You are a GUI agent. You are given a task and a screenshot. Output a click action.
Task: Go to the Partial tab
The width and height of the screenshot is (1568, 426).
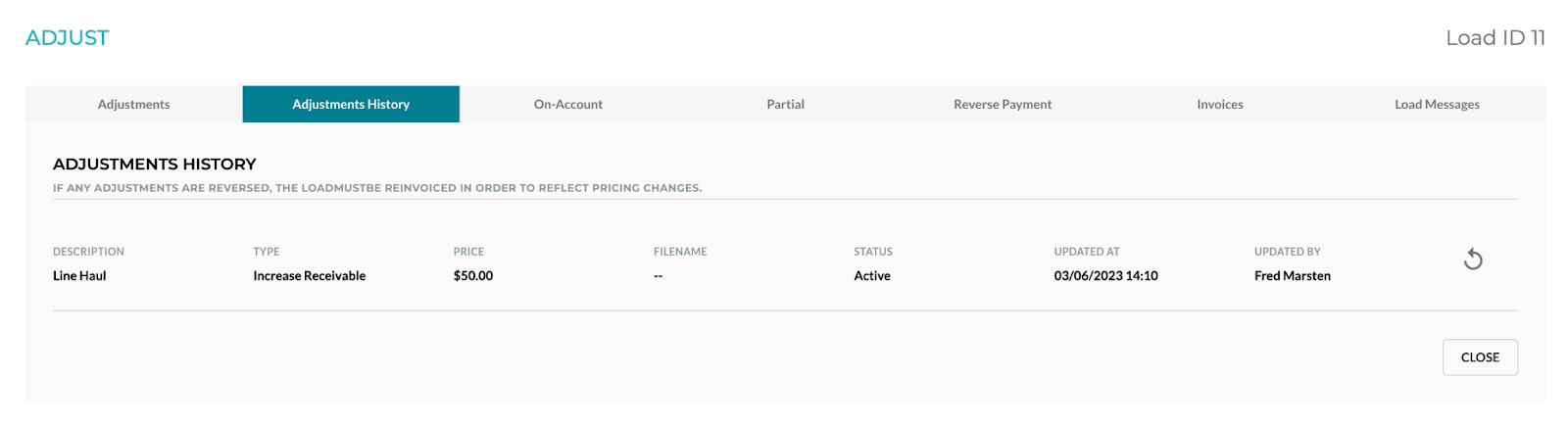pyautogui.click(x=785, y=104)
